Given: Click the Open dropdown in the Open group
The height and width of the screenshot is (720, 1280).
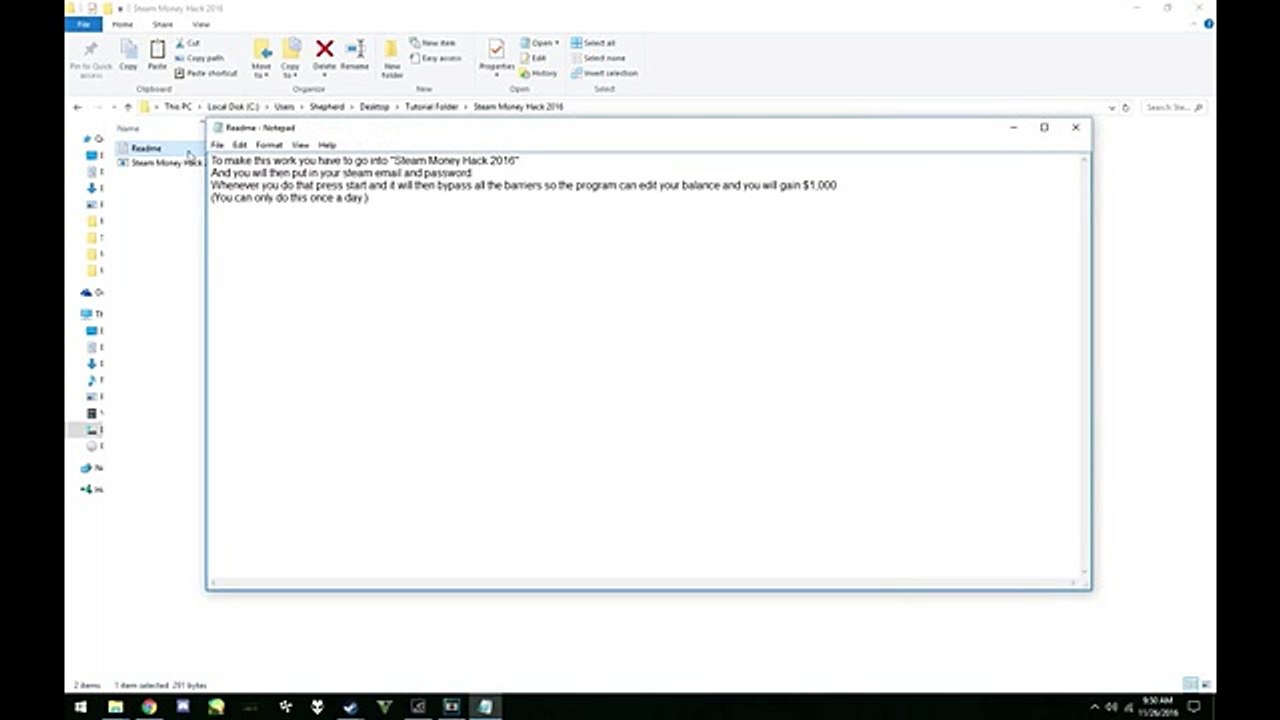Looking at the screenshot, I should coord(540,44).
